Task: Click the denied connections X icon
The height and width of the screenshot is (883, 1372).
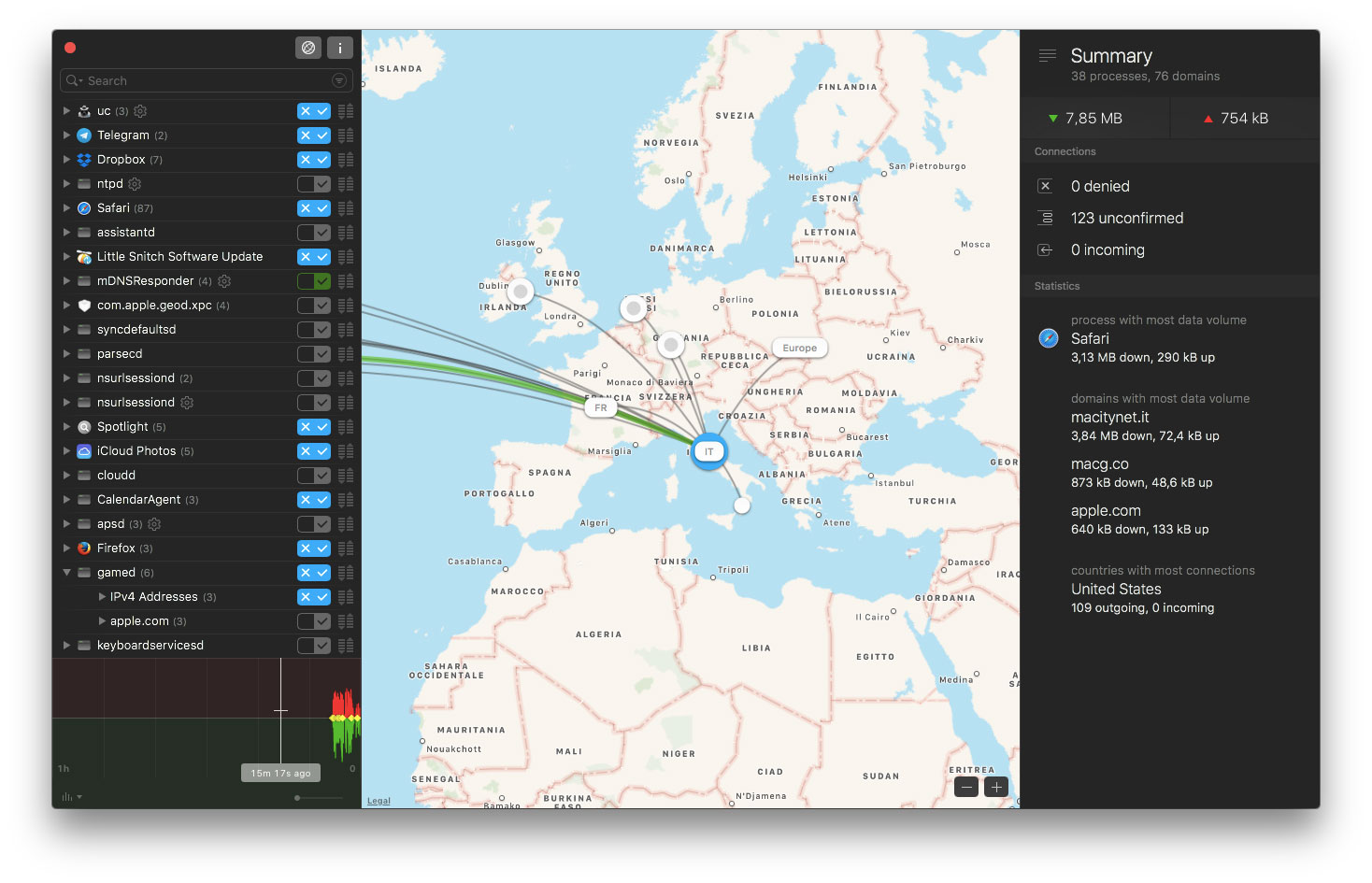Action: tap(1046, 186)
